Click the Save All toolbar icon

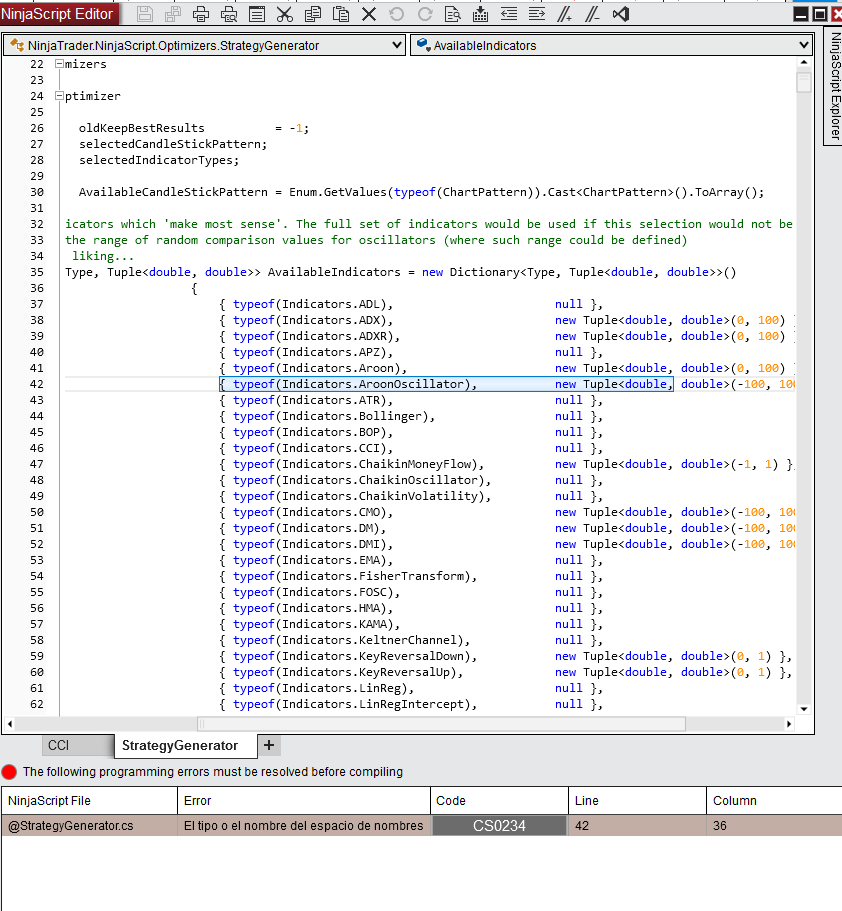[173, 14]
